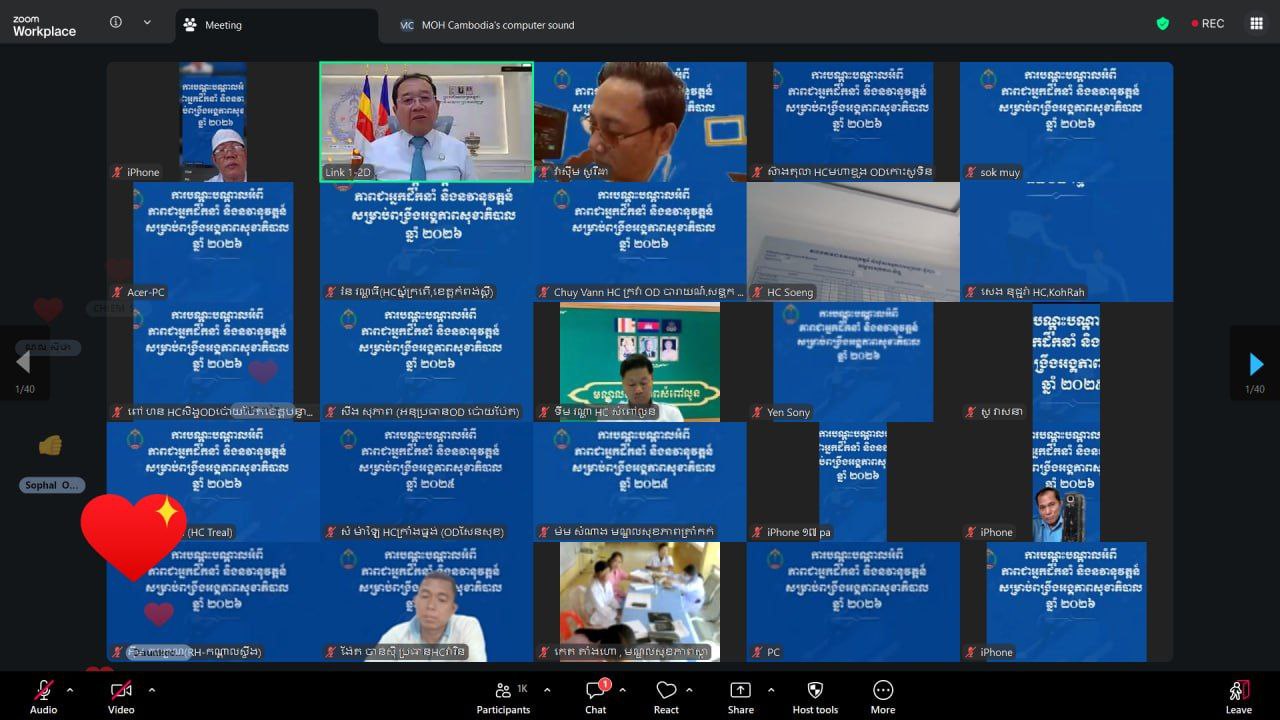Open the Participants panel
The image size is (1280, 720).
coord(503,696)
